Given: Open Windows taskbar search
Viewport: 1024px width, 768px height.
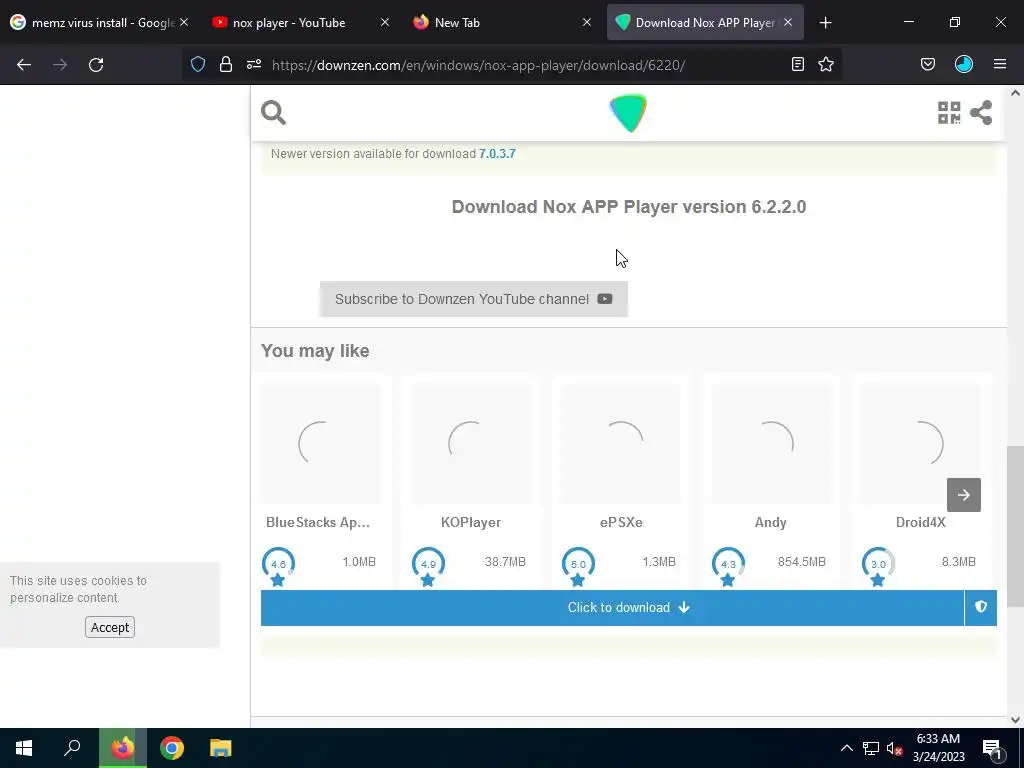Looking at the screenshot, I should point(72,748).
